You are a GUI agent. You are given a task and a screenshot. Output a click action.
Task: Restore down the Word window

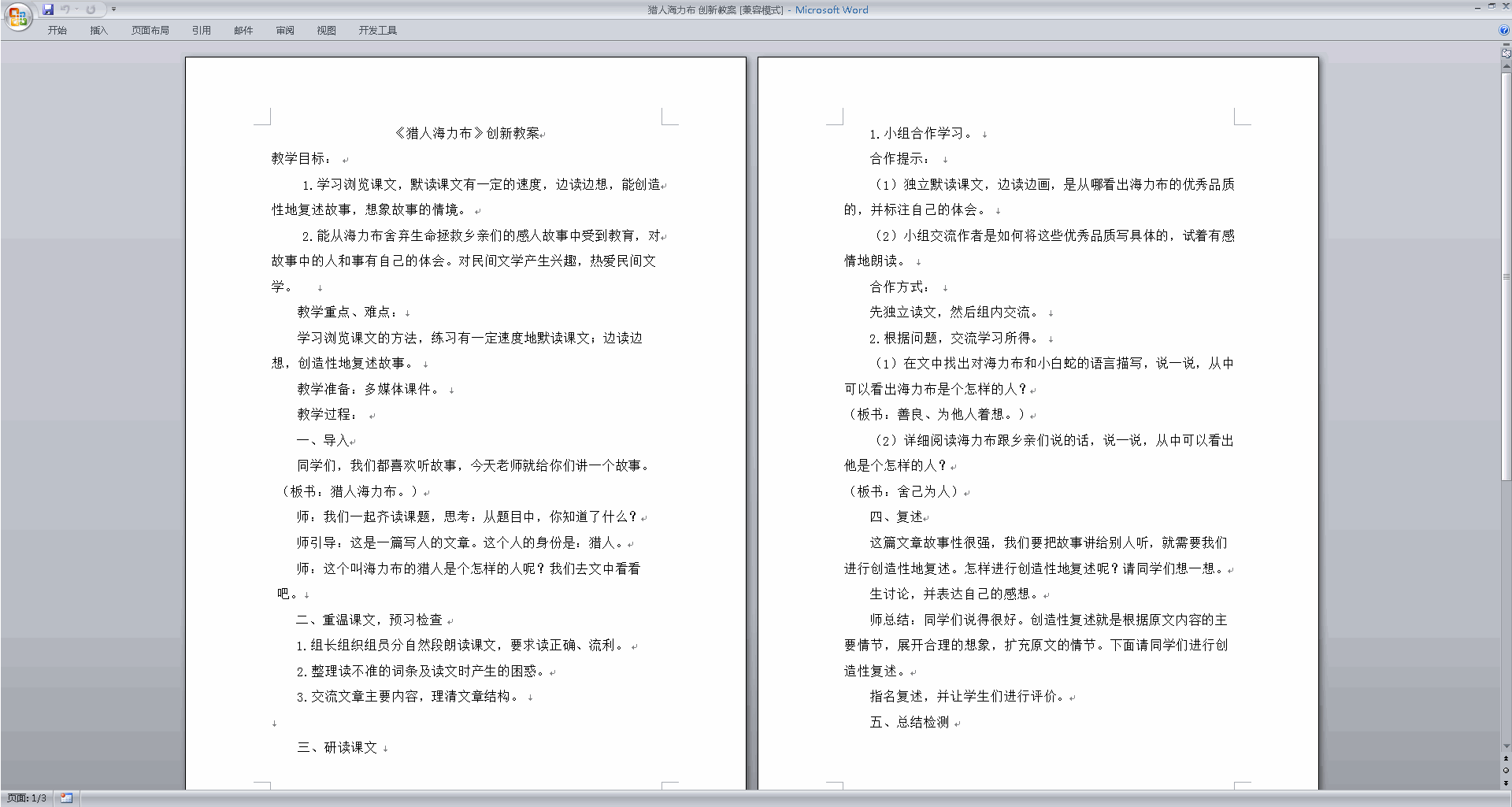[x=1492, y=6]
